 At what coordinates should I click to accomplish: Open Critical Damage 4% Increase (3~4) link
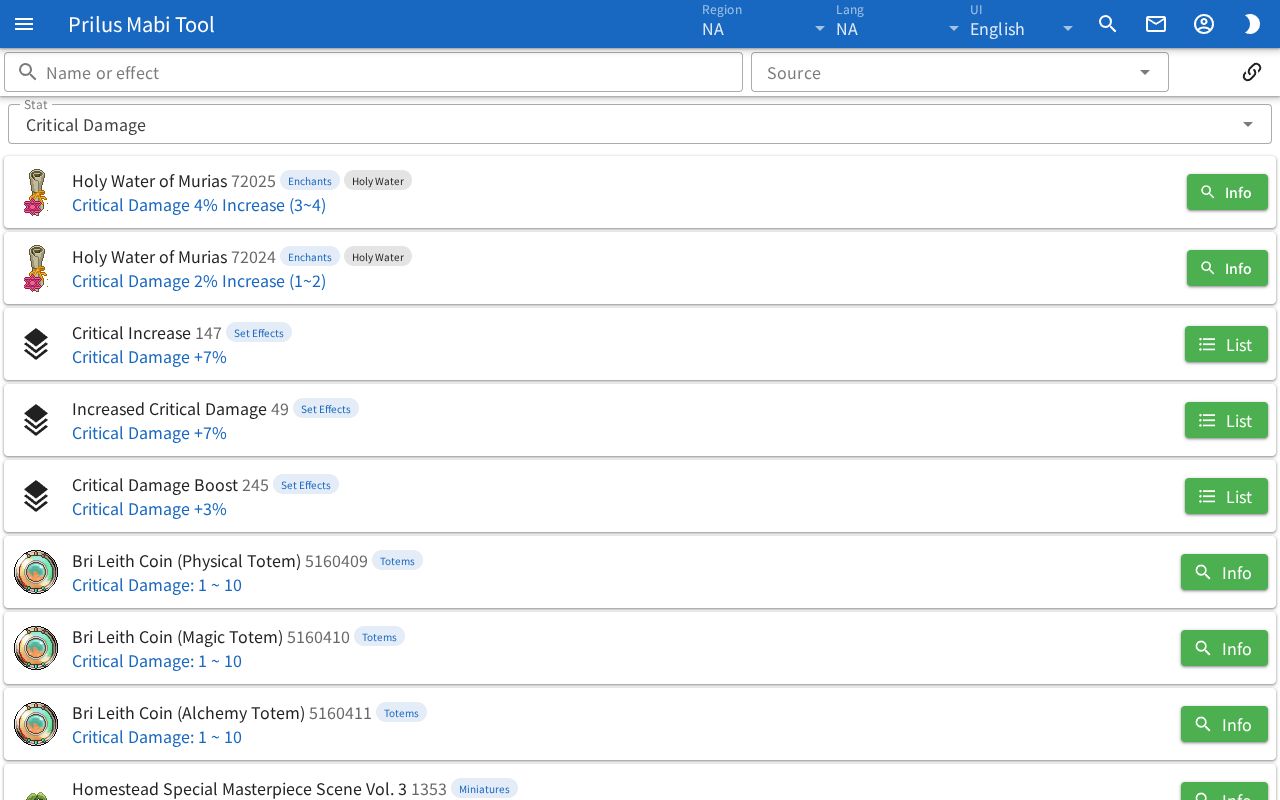(x=199, y=205)
